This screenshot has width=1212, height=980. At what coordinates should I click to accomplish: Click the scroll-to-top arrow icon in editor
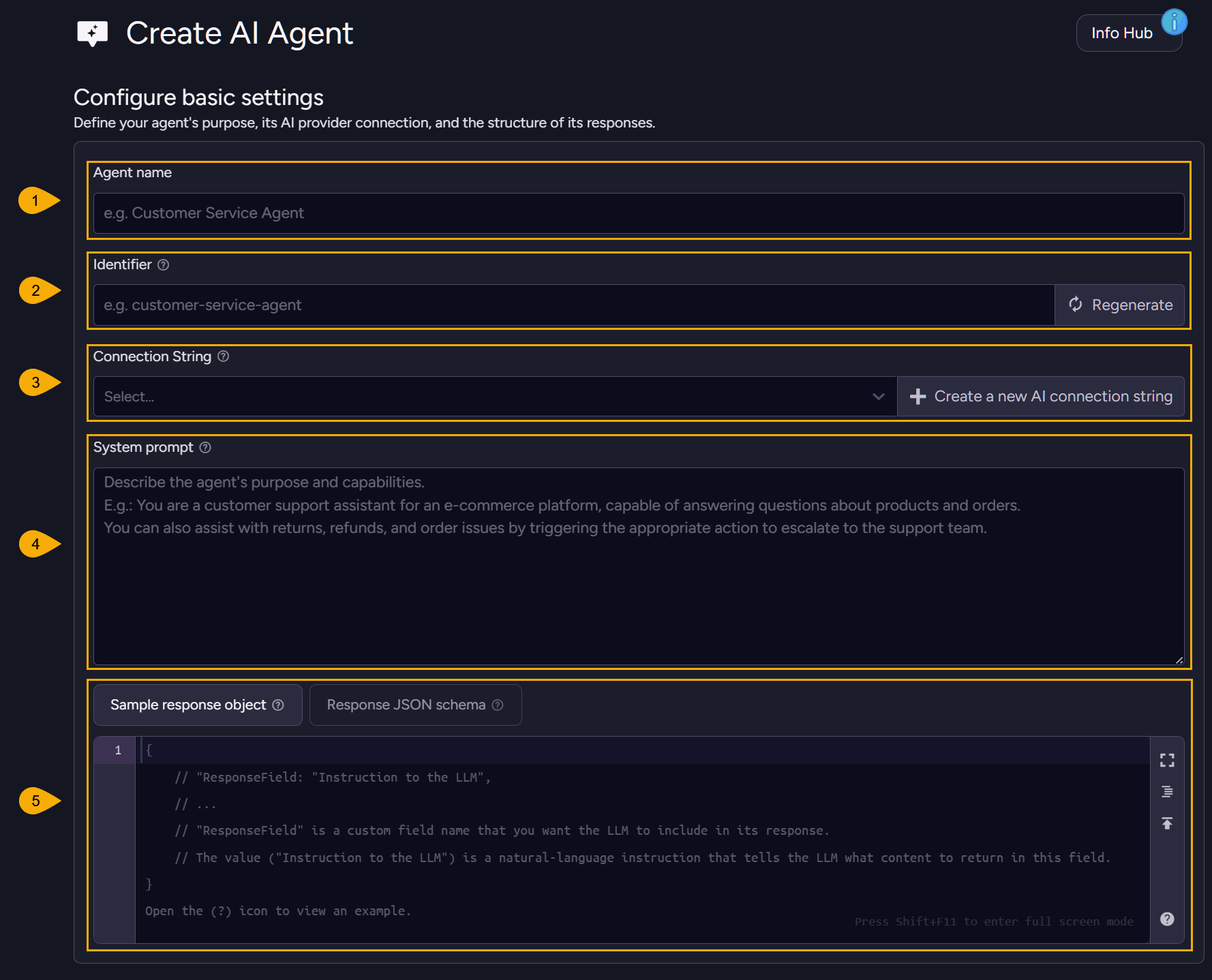[x=1167, y=823]
